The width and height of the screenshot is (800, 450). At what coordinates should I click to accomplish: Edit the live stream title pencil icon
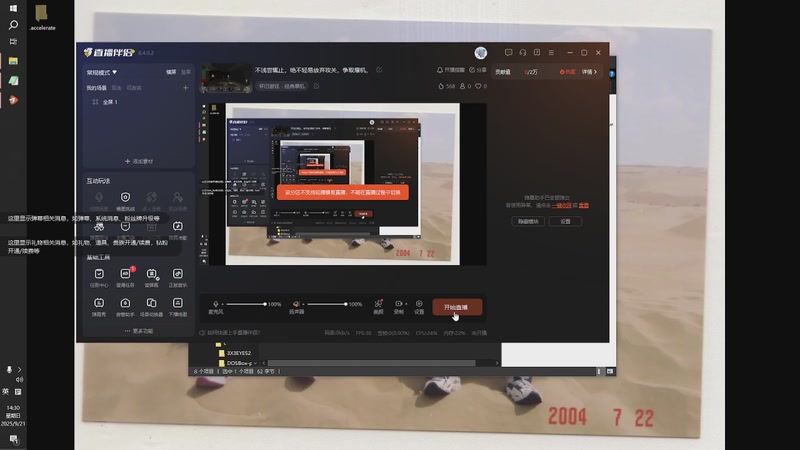coord(379,70)
